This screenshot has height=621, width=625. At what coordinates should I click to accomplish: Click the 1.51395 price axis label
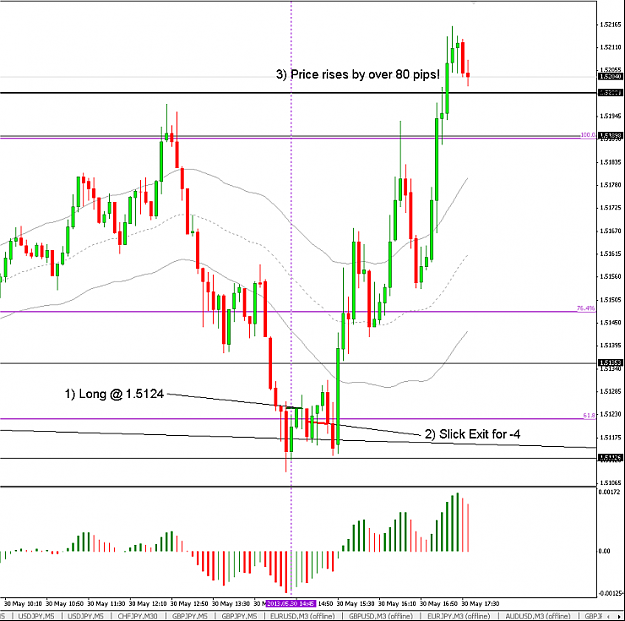(x=610, y=345)
